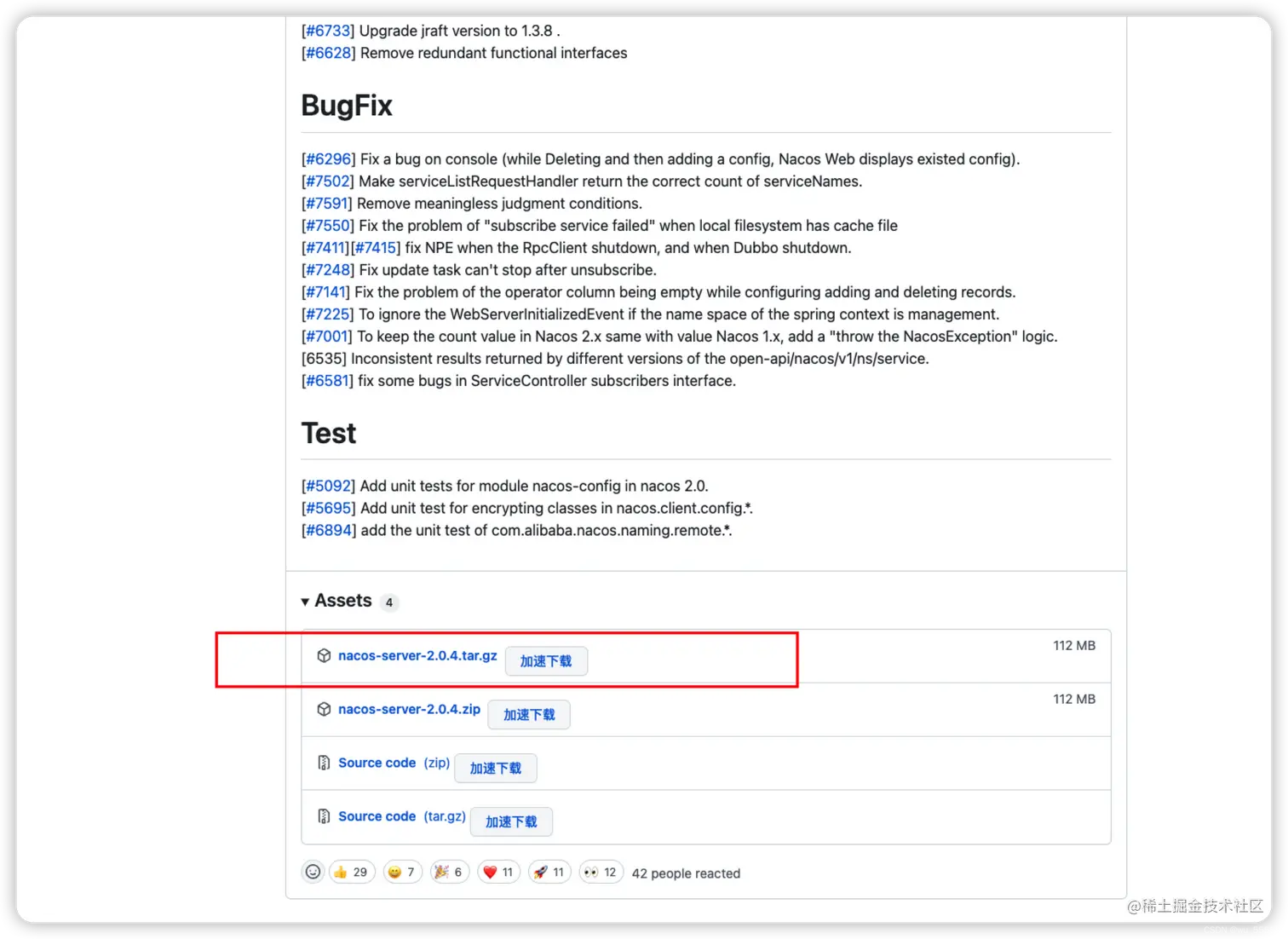The width and height of the screenshot is (1288, 939).
Task: Click 加速下载 button for nacos-server-2.0.4.zip
Action: point(529,715)
